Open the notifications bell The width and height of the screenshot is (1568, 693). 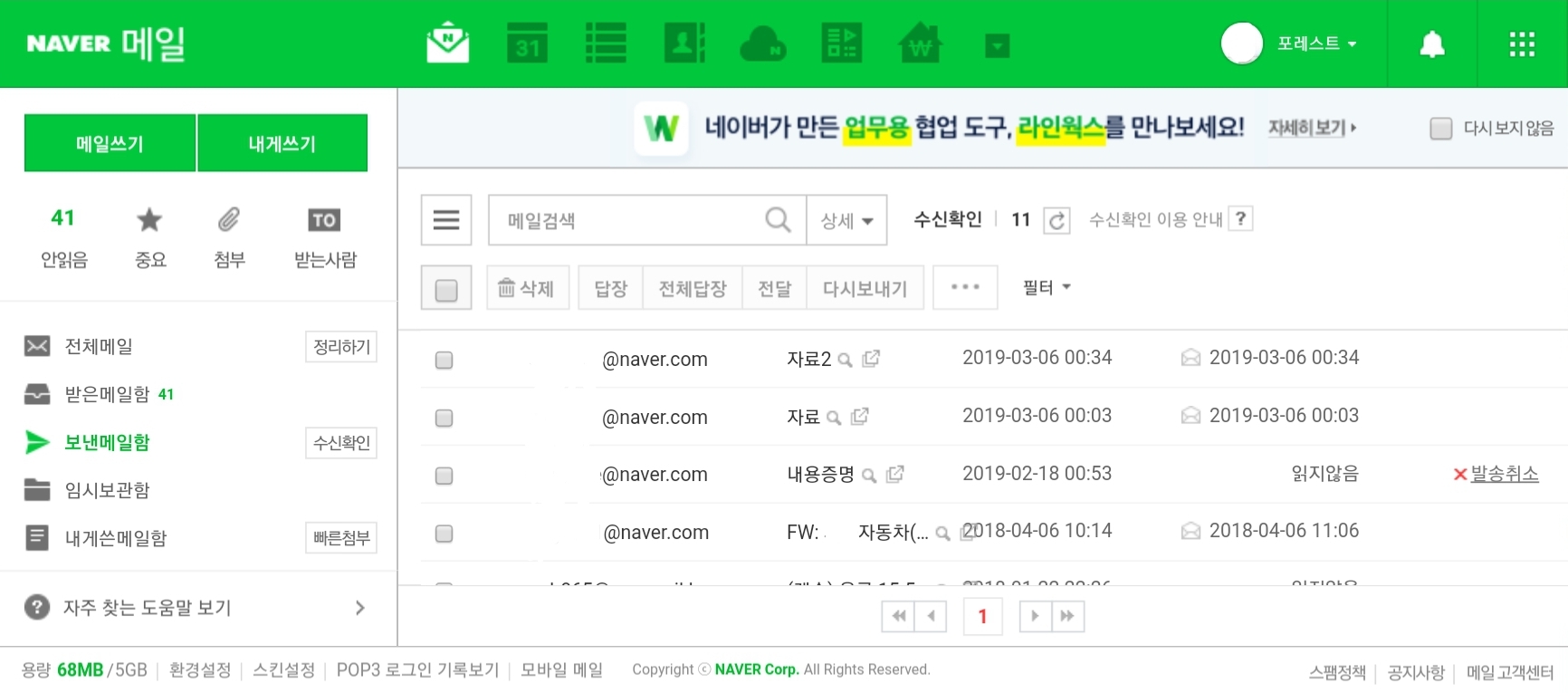[x=1432, y=44]
